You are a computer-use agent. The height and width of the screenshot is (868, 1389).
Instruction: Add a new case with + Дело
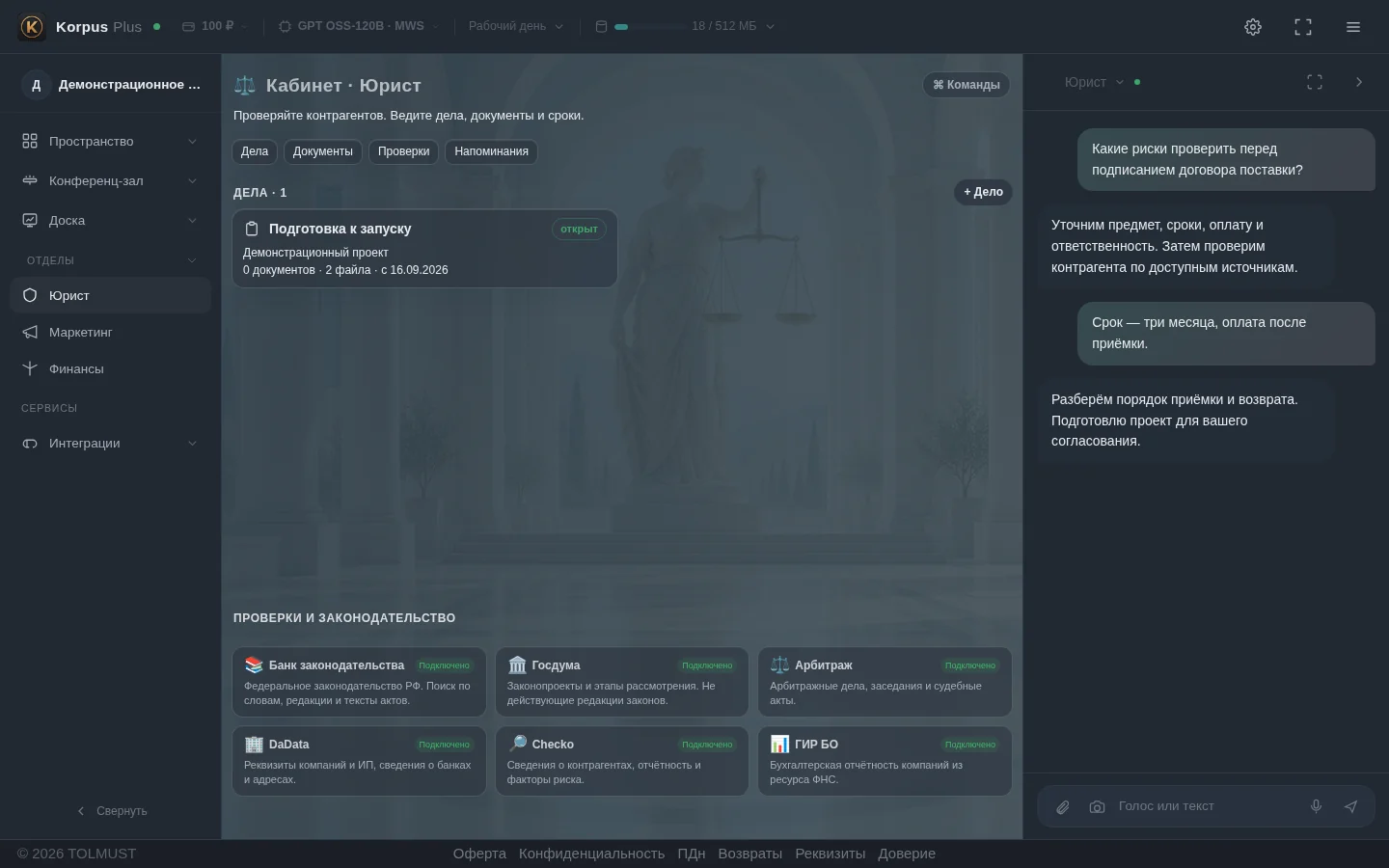pyautogui.click(x=984, y=192)
